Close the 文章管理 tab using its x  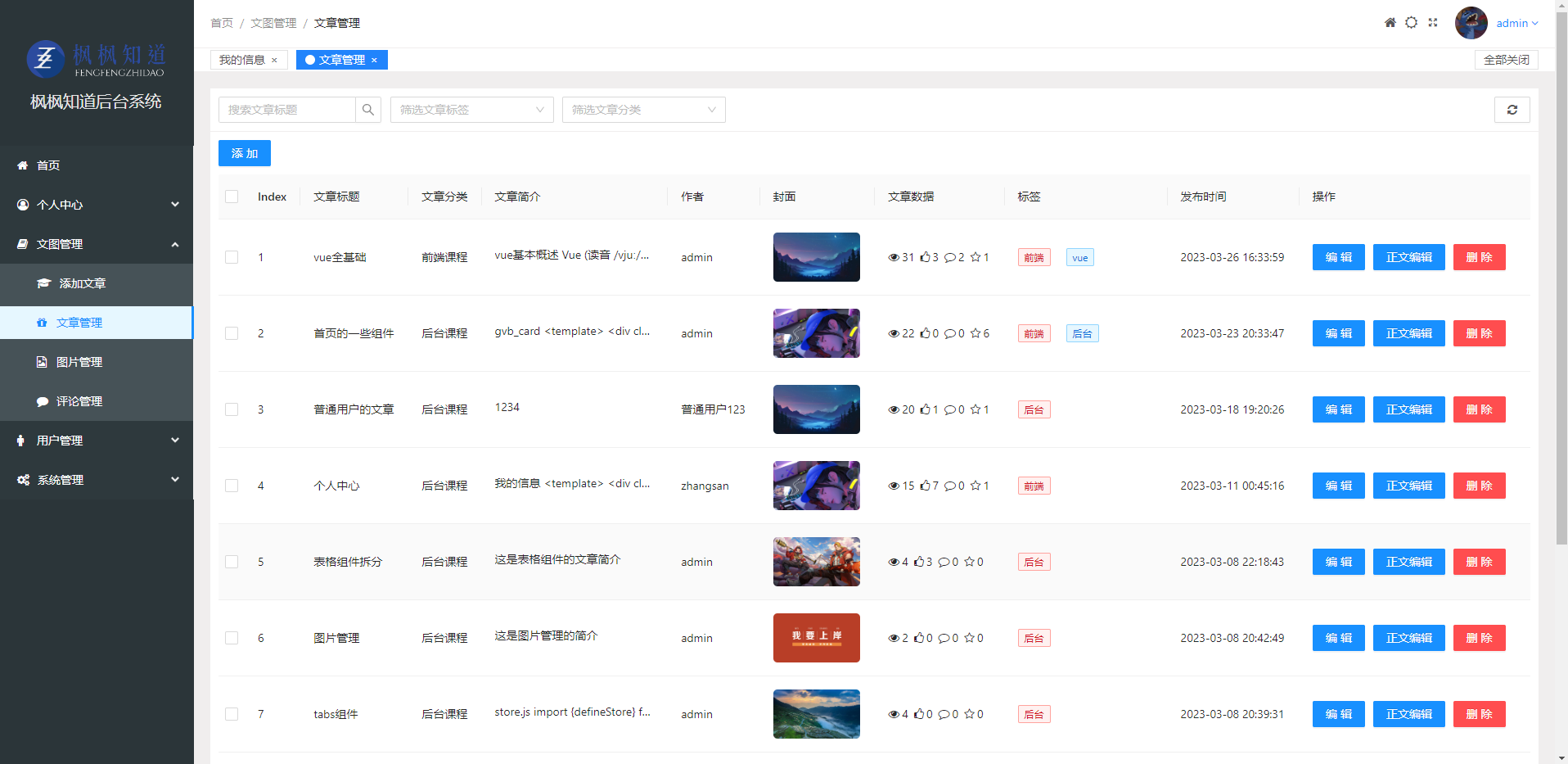tap(374, 60)
